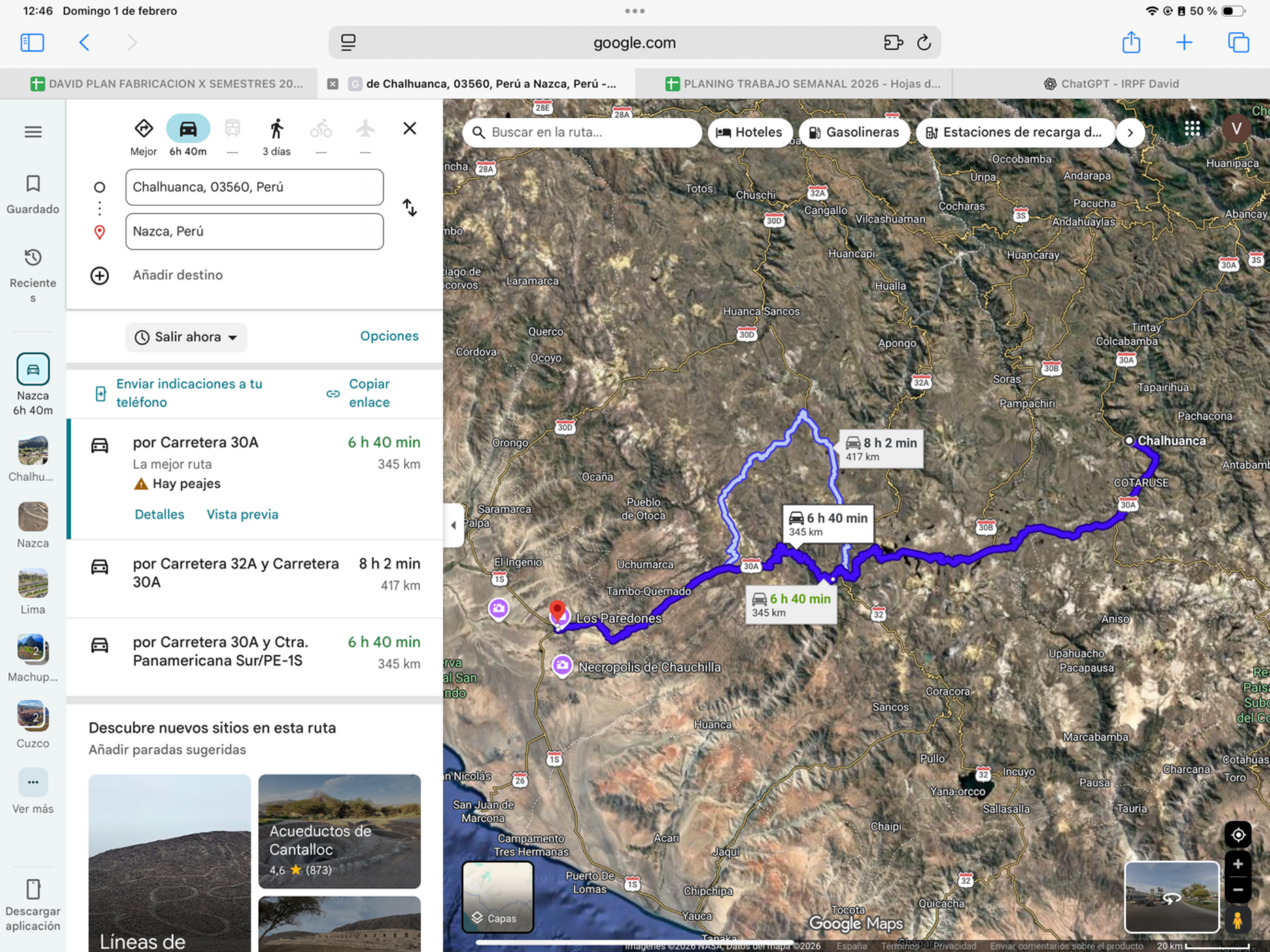This screenshot has width=1270, height=952.
Task: Show more category chips arrow
Action: (1130, 133)
